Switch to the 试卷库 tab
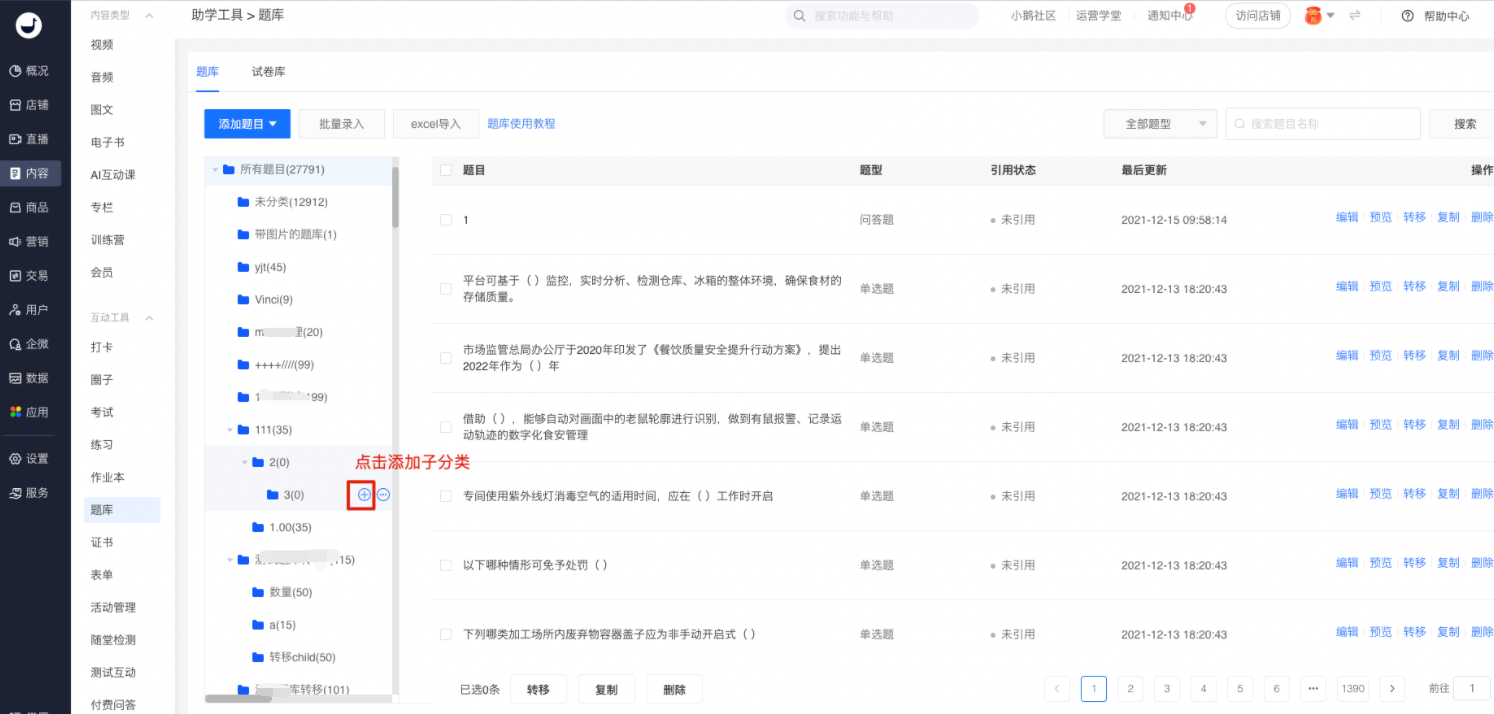Screen dimensions: 1494x714 click(x=268, y=72)
